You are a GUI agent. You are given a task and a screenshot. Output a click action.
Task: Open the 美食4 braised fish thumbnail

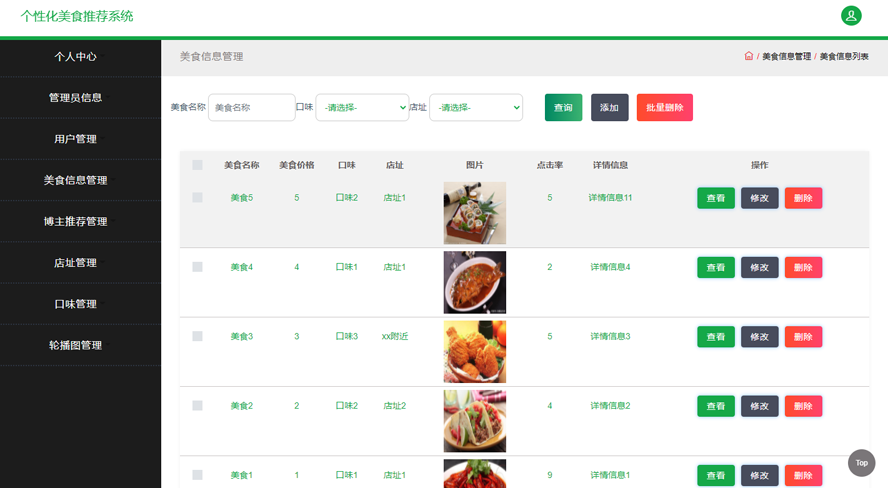(475, 282)
